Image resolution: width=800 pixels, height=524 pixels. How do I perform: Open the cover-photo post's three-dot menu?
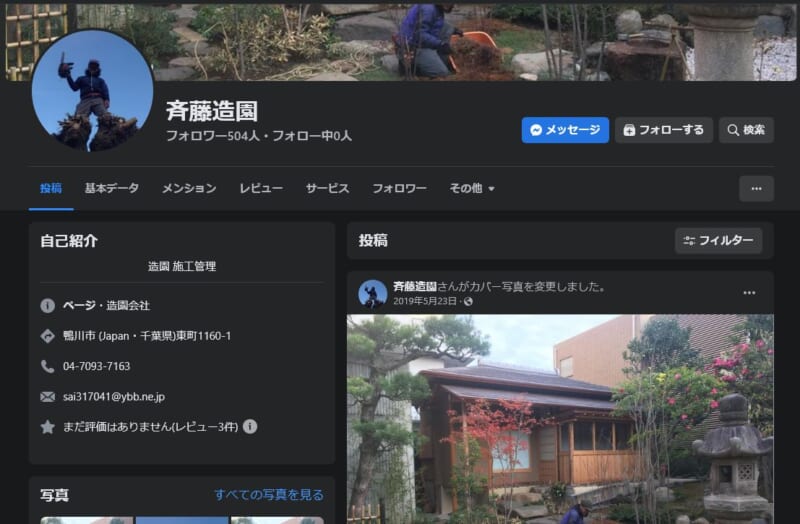[749, 293]
